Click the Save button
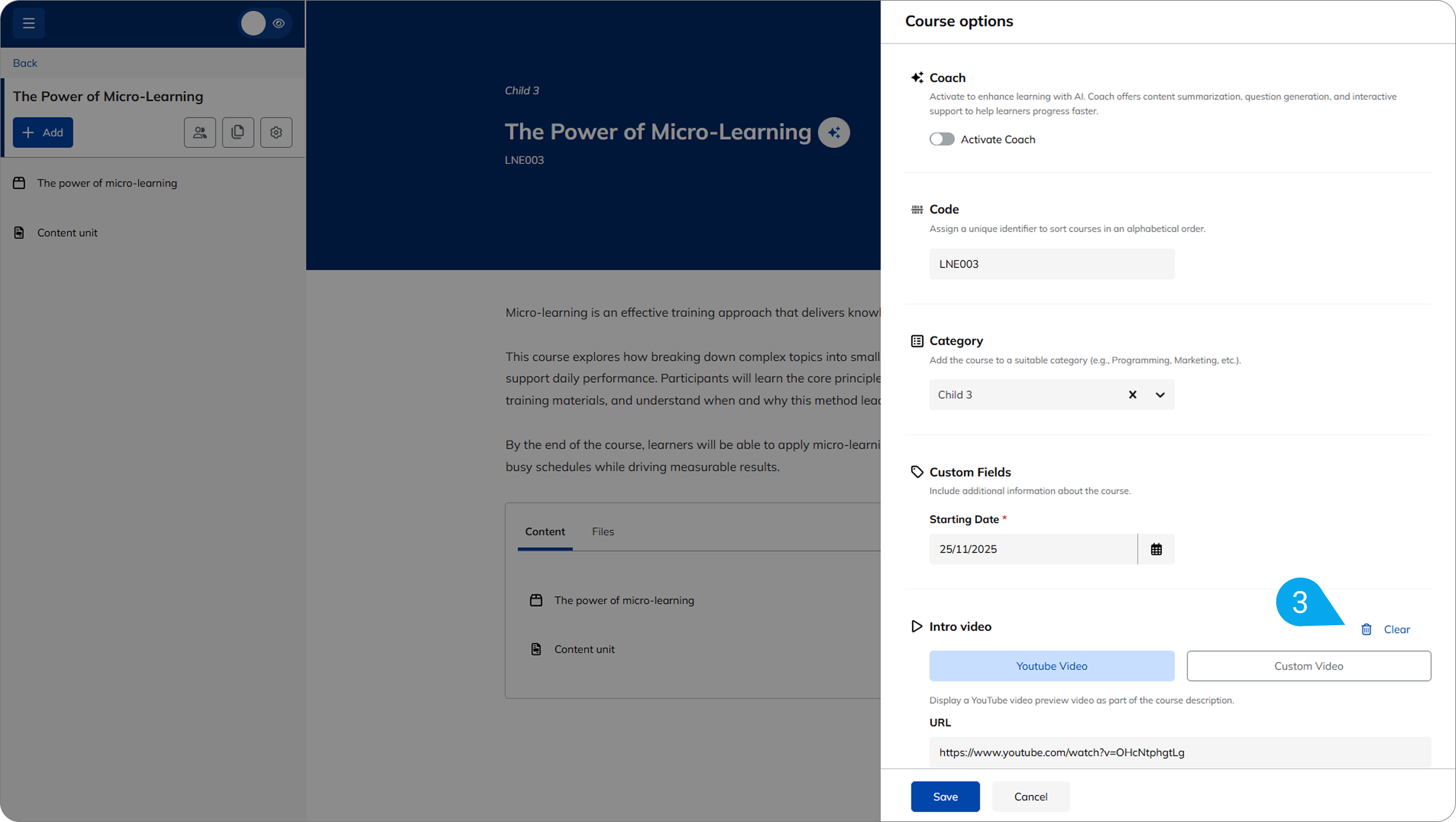The width and height of the screenshot is (1456, 822). (x=945, y=797)
